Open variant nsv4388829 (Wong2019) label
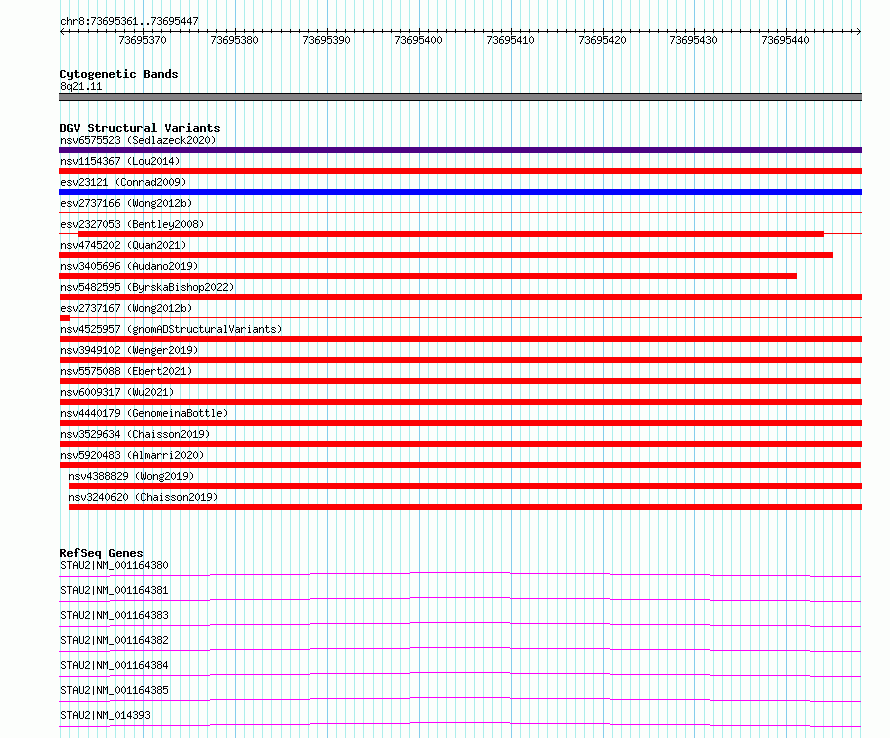Image resolution: width=890 pixels, height=738 pixels. tap(131, 476)
